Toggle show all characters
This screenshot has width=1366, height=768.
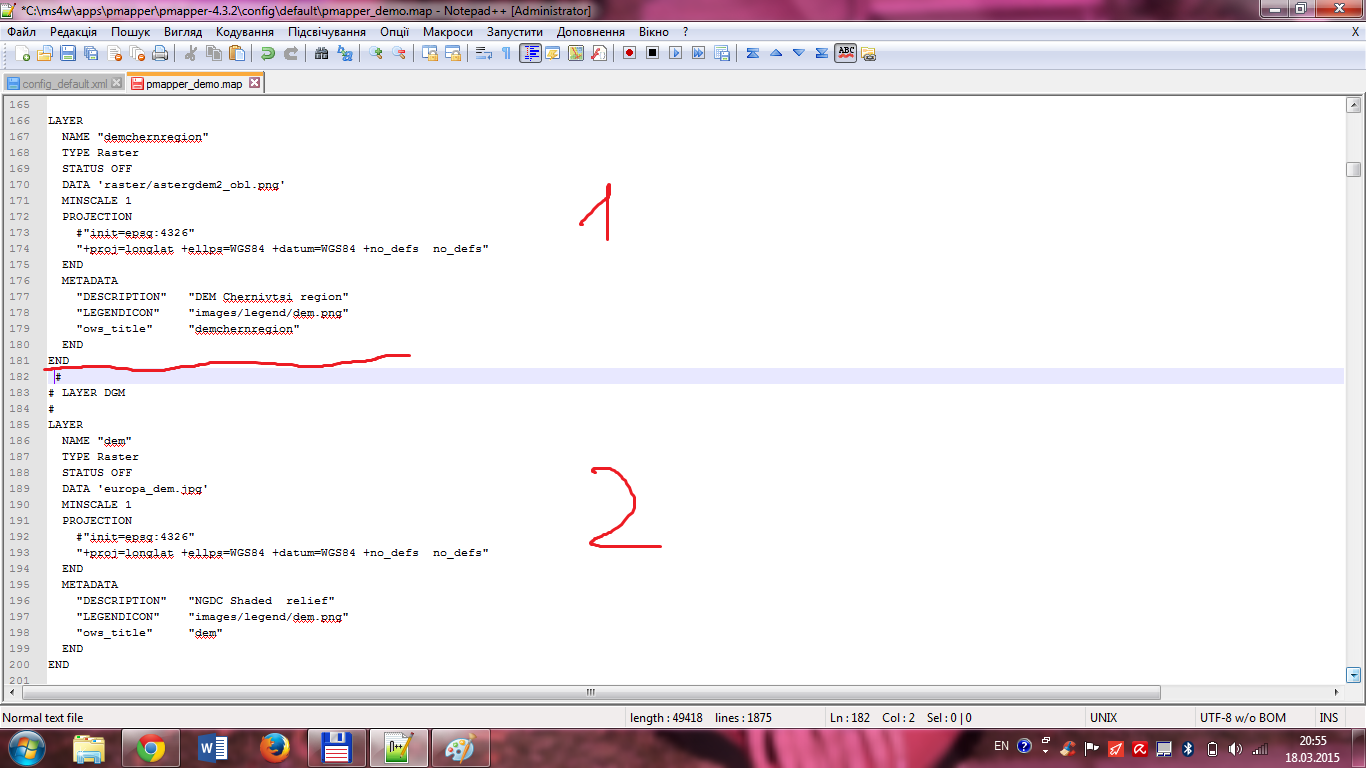[507, 53]
